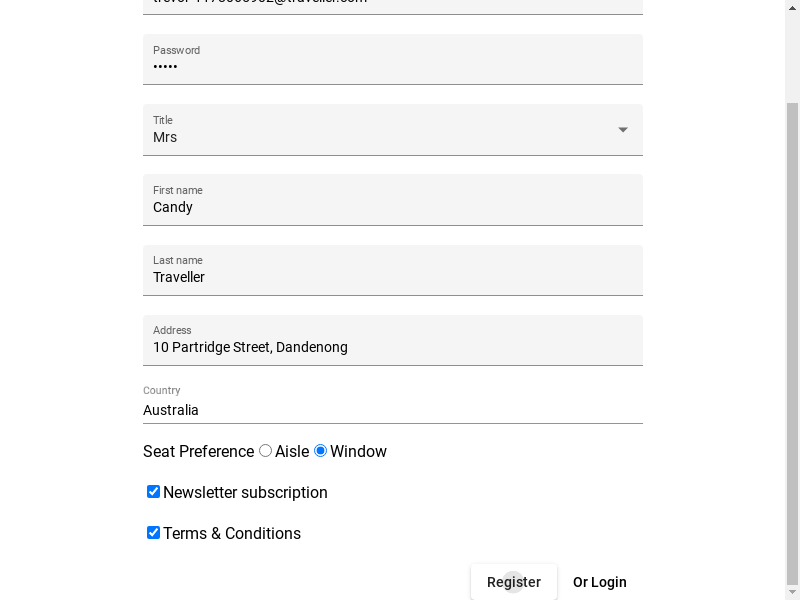Click the scrollbar track above the thumb
This screenshot has height=600, width=800.
click(x=792, y=50)
